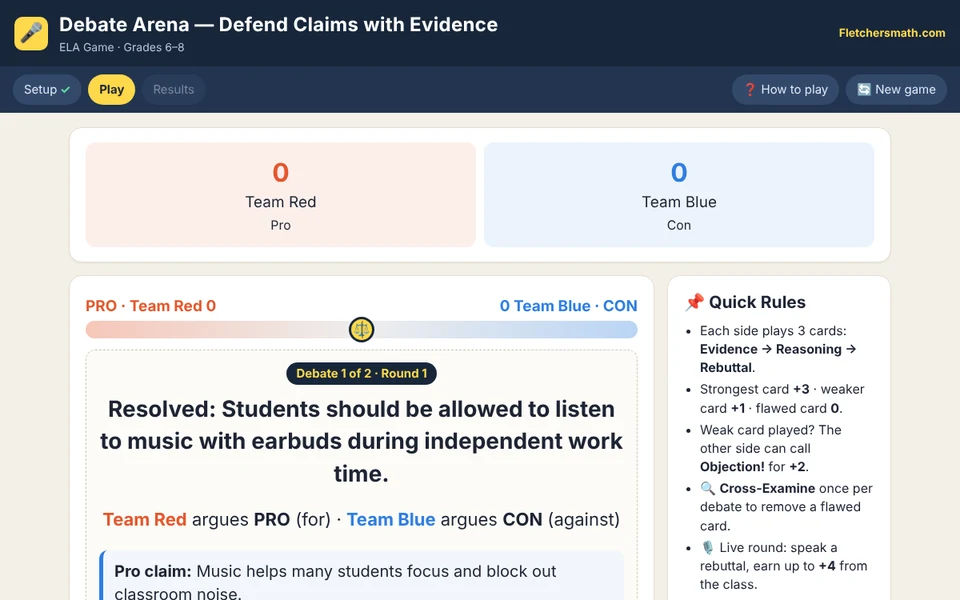Image resolution: width=960 pixels, height=600 pixels.
Task: Open the How to play help
Action: (x=785, y=89)
